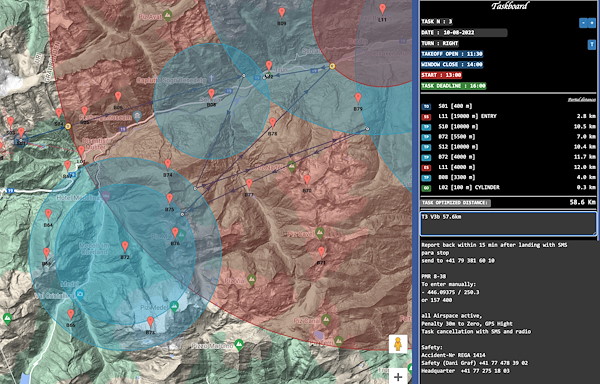
Task: Click the T3 V3b 57.6km comment box
Action: point(508,224)
